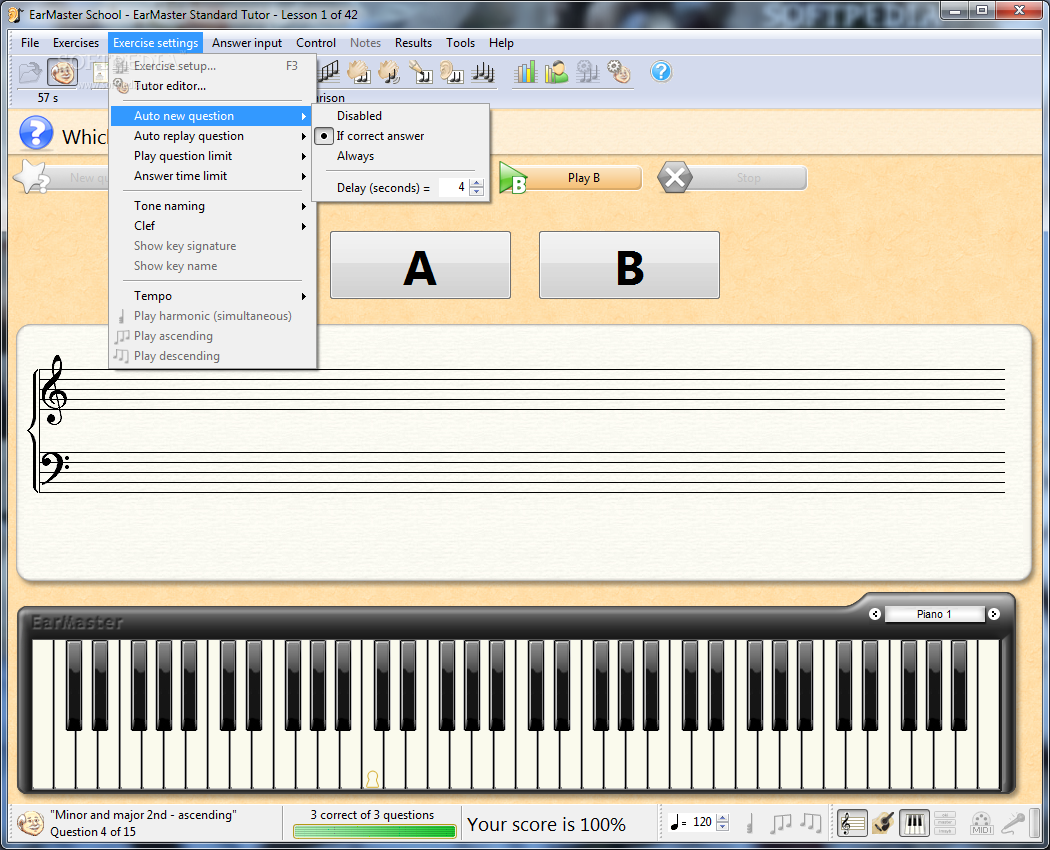
Task: Show the guitar fretboard view icon
Action: pos(883,823)
